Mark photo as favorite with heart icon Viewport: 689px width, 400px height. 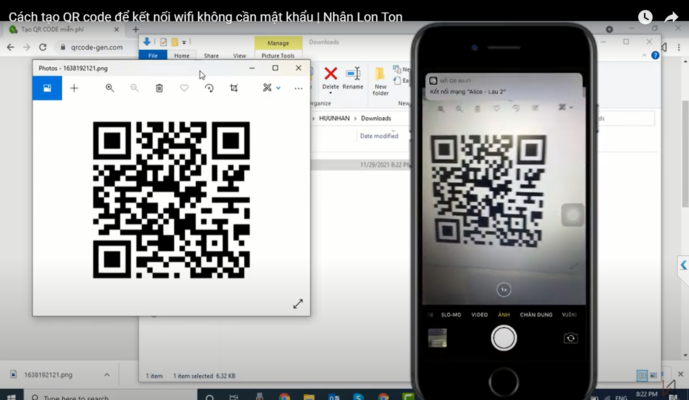point(184,88)
